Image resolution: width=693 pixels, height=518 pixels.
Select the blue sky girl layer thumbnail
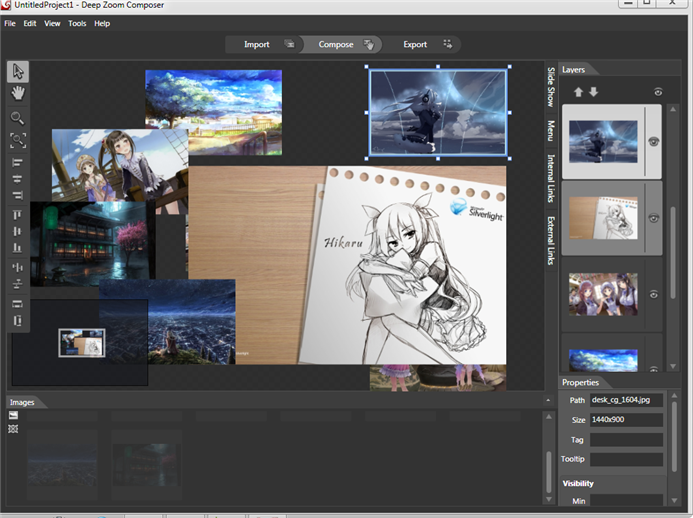[x=603, y=142]
